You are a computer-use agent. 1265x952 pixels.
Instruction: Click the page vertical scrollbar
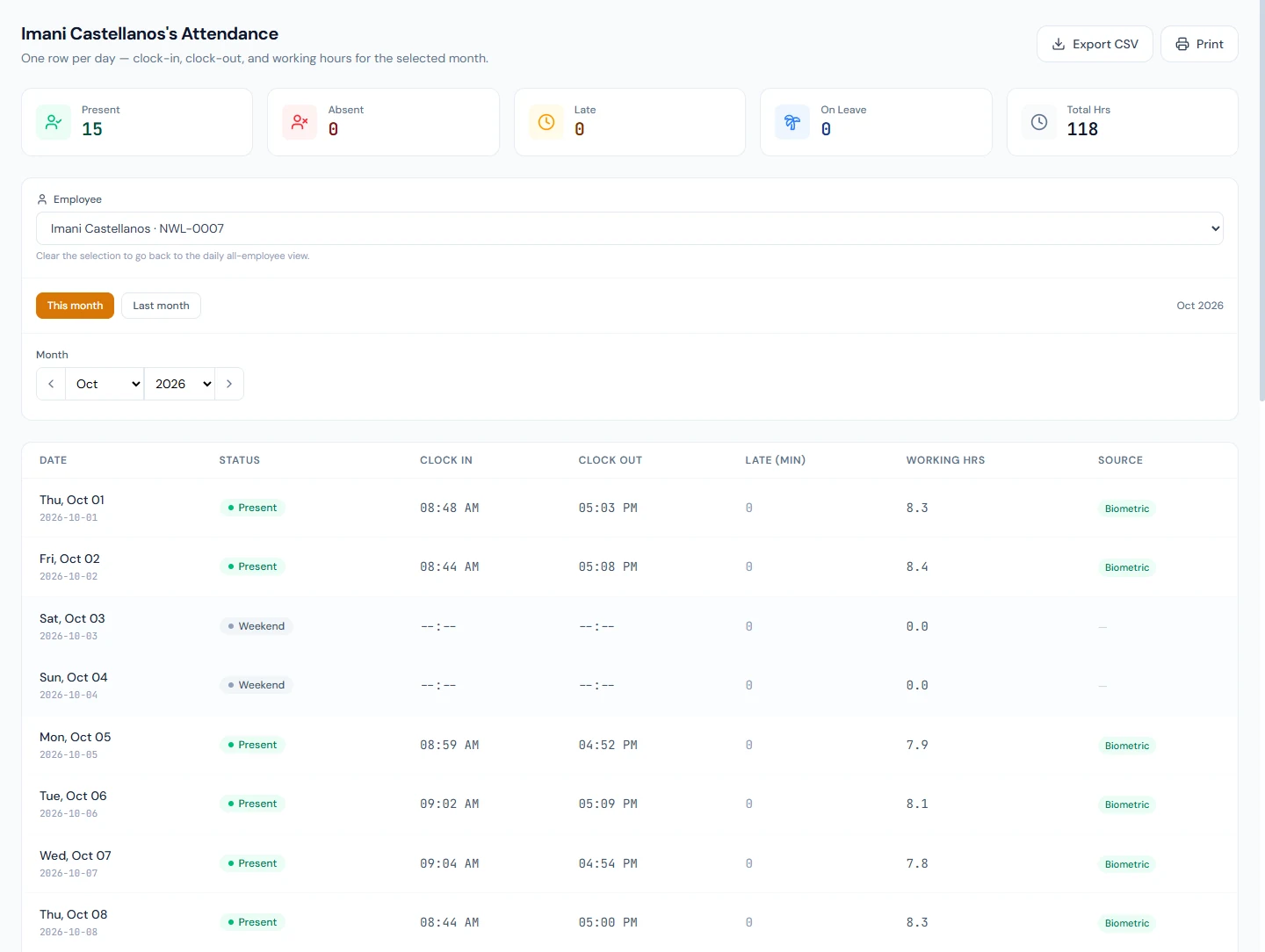[x=1261, y=200]
